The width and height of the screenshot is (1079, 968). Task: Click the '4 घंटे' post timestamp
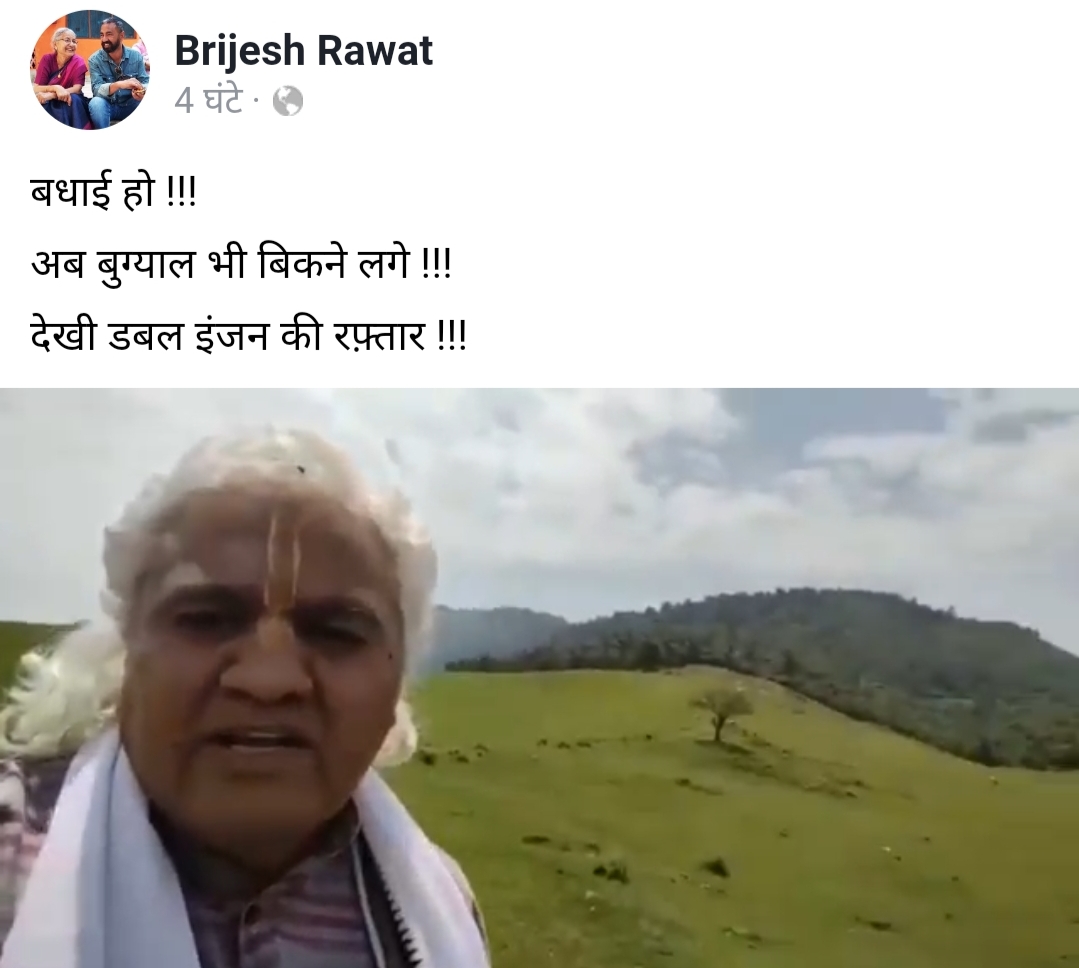(209, 101)
